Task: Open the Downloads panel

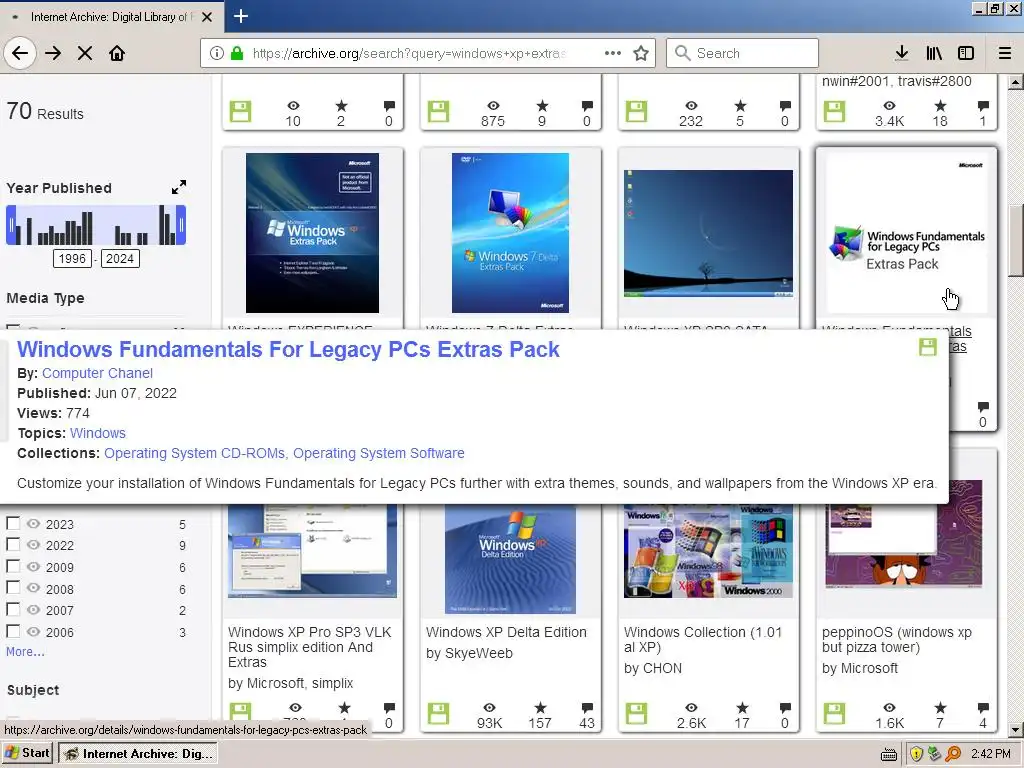Action: click(902, 53)
